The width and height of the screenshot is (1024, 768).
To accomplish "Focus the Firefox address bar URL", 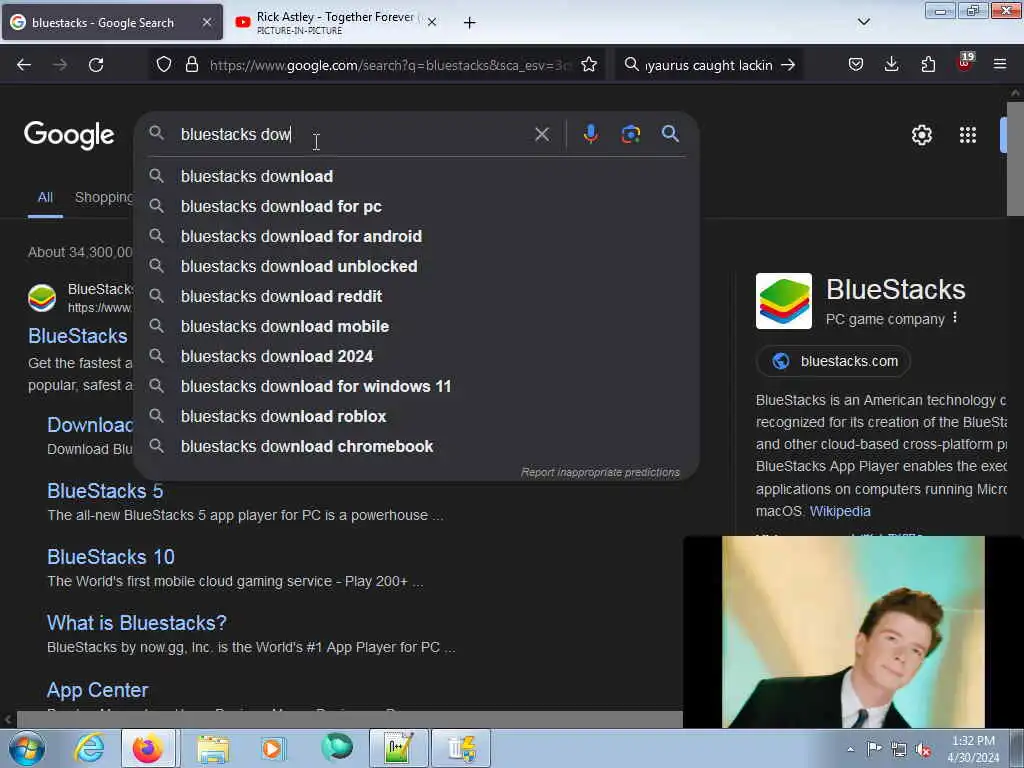I will tap(391, 65).
